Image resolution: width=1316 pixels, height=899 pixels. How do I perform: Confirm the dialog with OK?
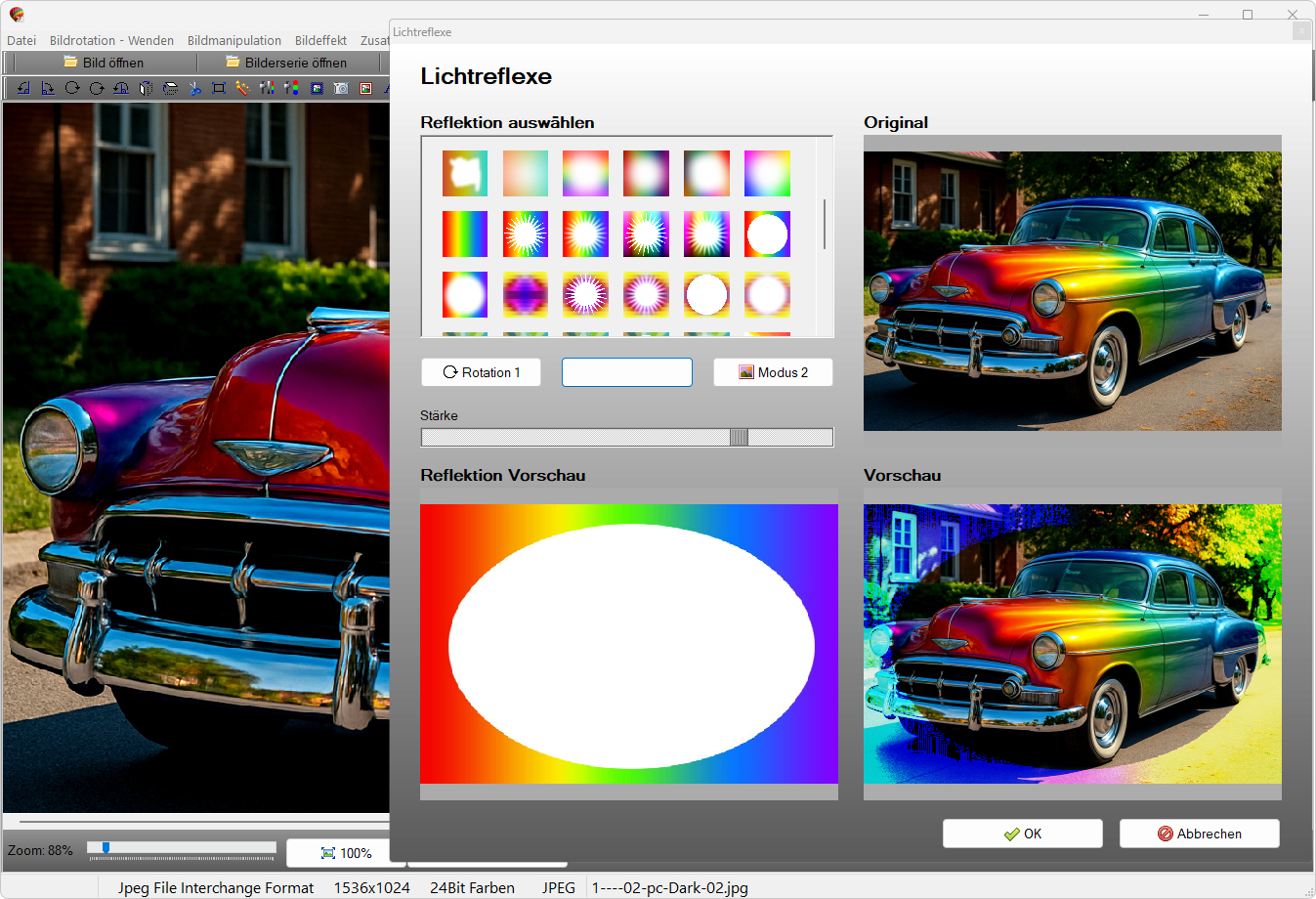click(1022, 834)
